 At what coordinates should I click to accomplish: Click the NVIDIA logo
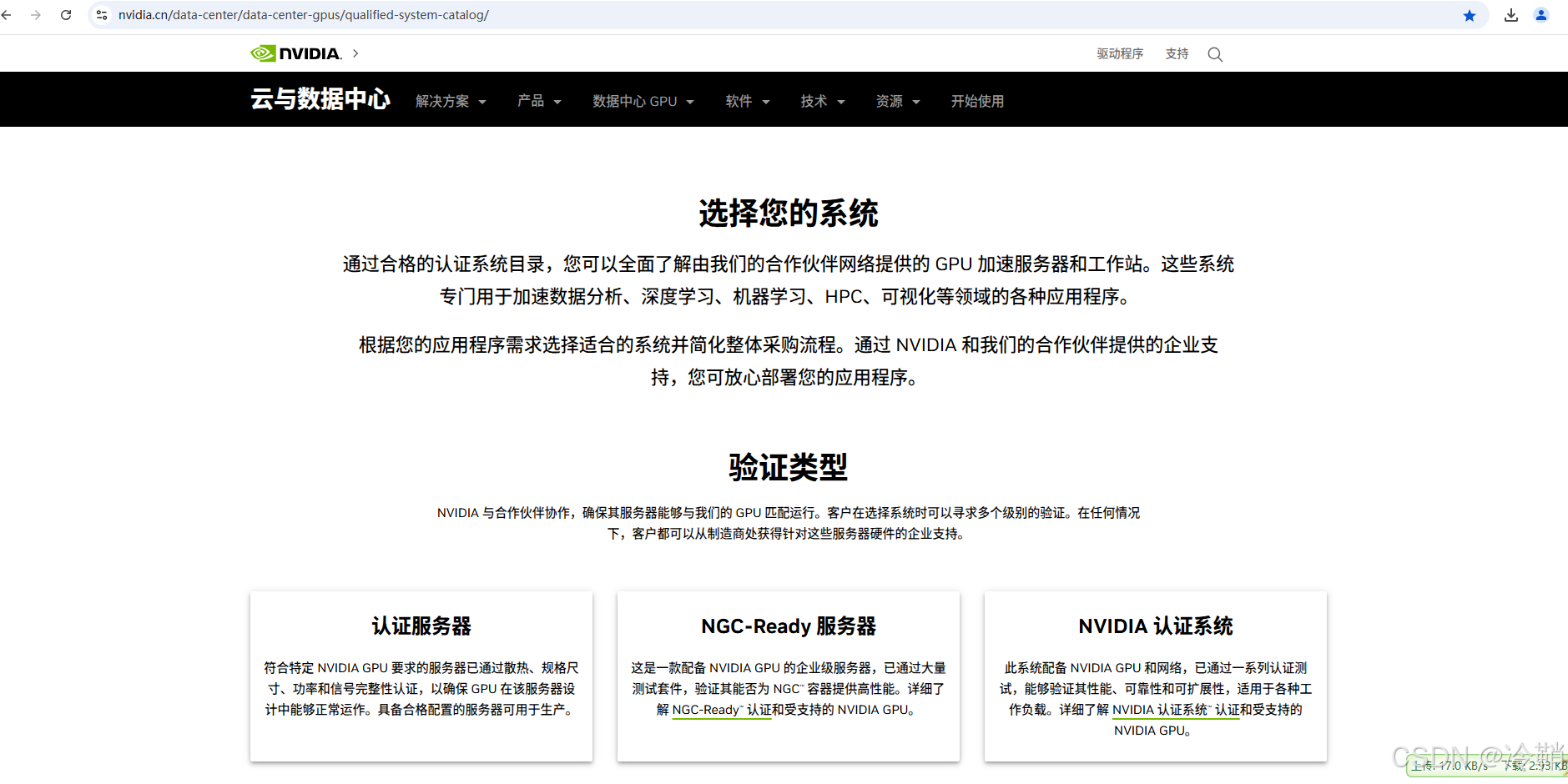pos(296,53)
